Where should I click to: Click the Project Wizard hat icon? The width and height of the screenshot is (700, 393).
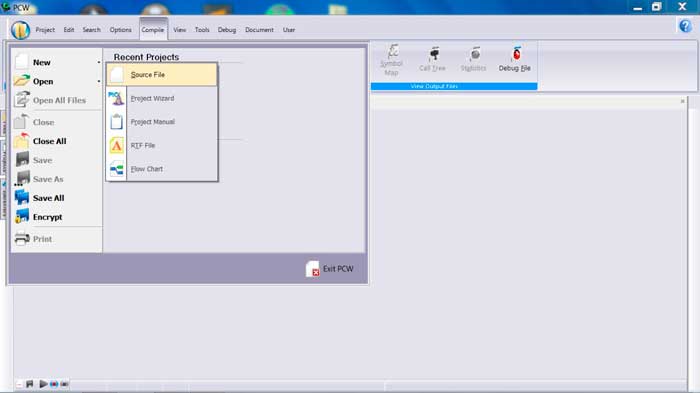(117, 98)
